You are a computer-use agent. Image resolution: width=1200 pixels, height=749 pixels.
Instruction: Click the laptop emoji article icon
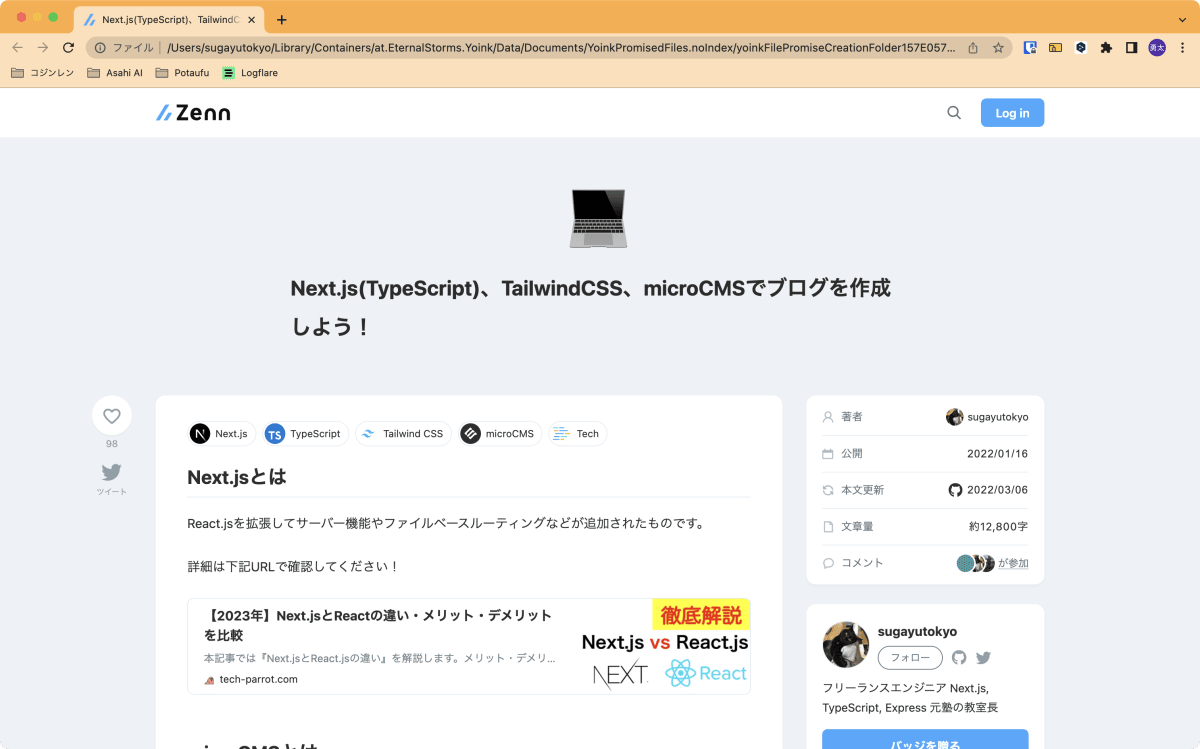[x=599, y=218]
